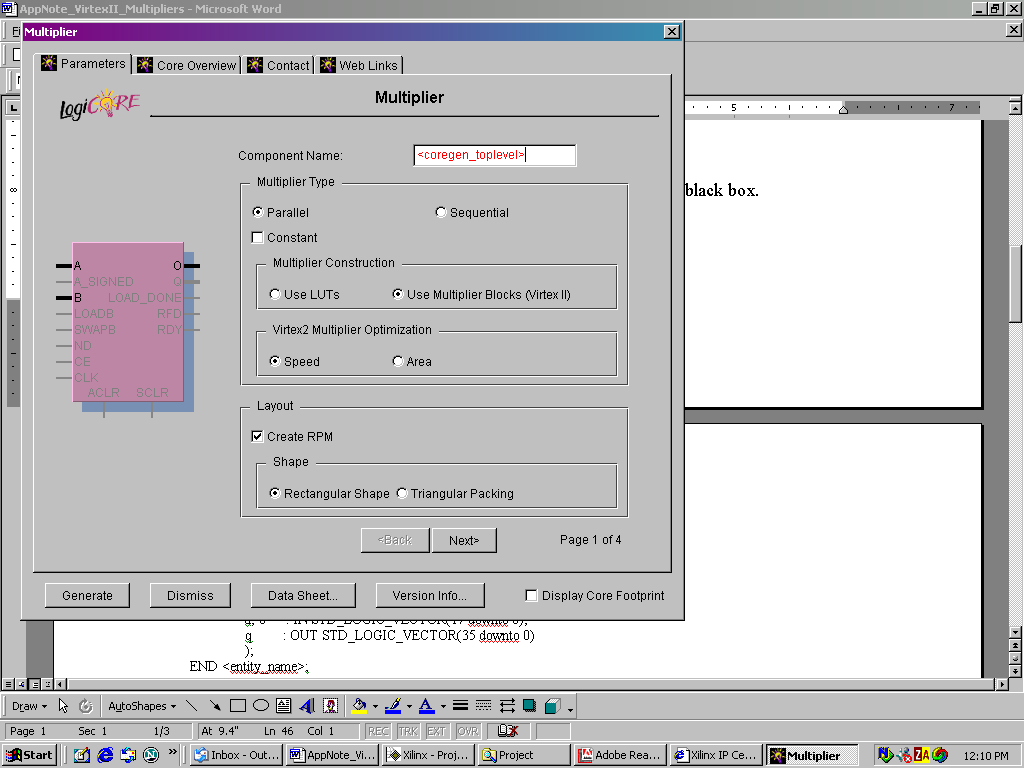Switch to the Core Overview tab
The height and width of the screenshot is (768, 1024).
(x=188, y=66)
